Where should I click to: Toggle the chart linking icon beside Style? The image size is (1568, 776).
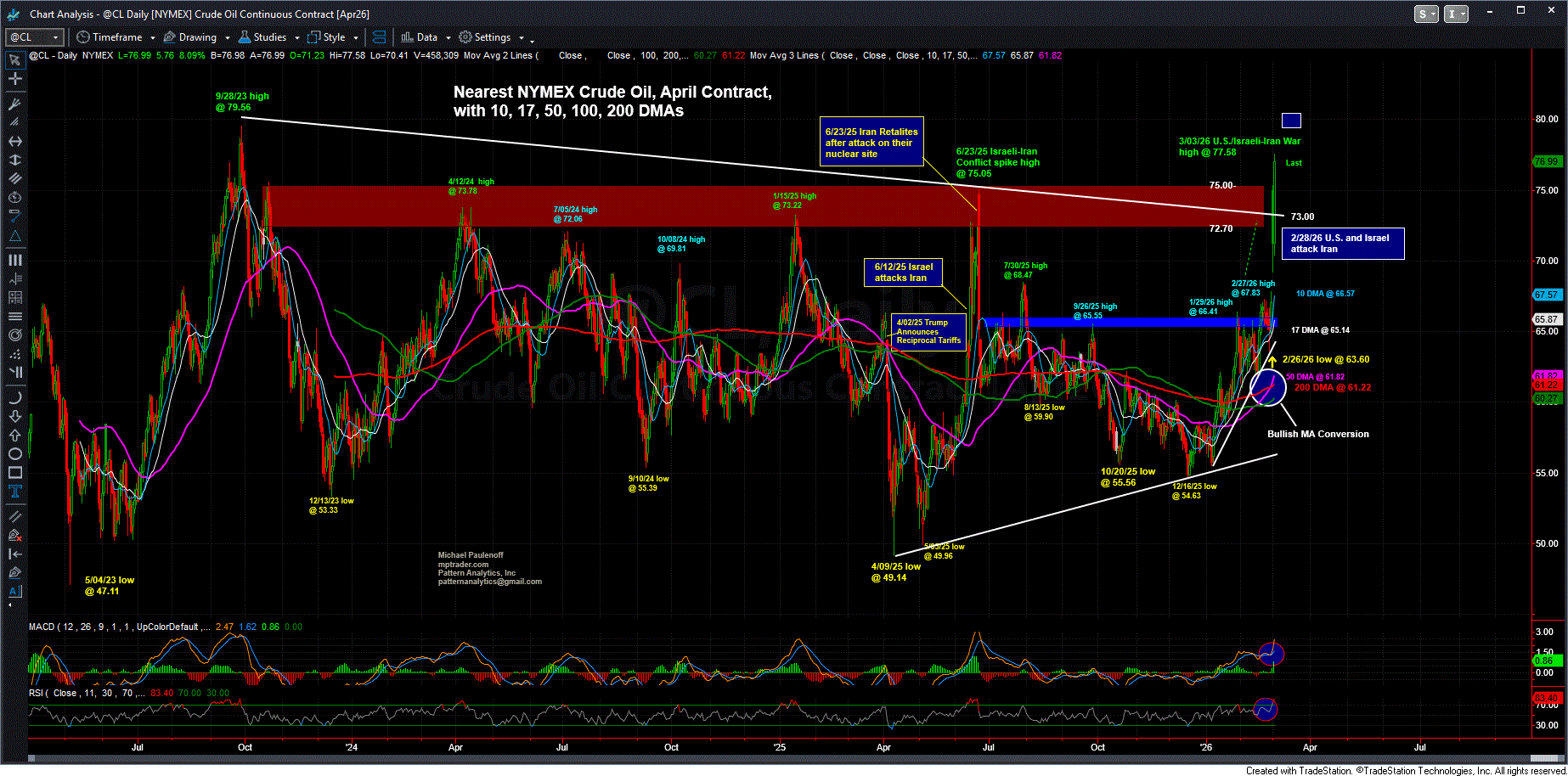[x=380, y=37]
